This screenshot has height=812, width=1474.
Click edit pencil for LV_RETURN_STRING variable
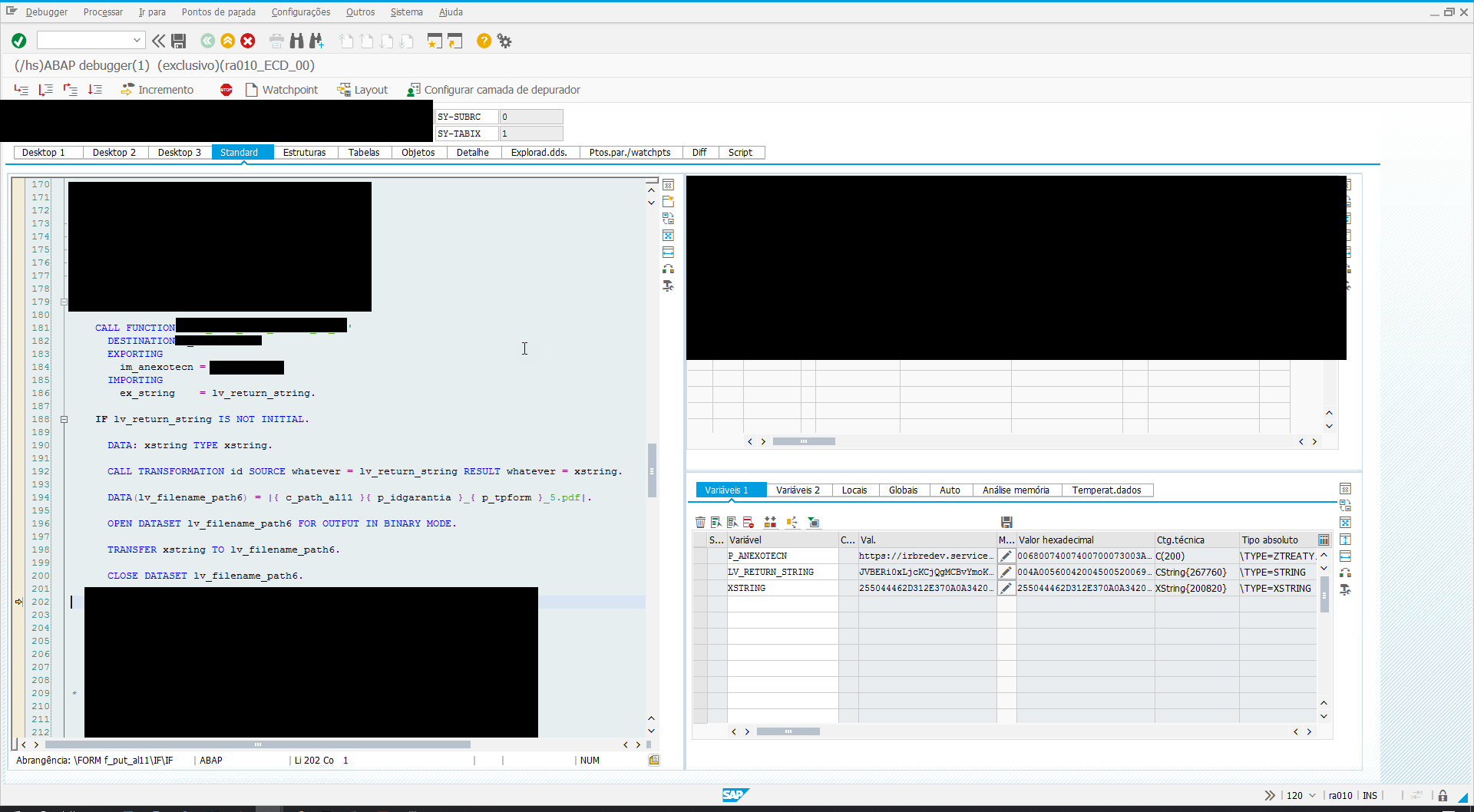[x=1006, y=572]
